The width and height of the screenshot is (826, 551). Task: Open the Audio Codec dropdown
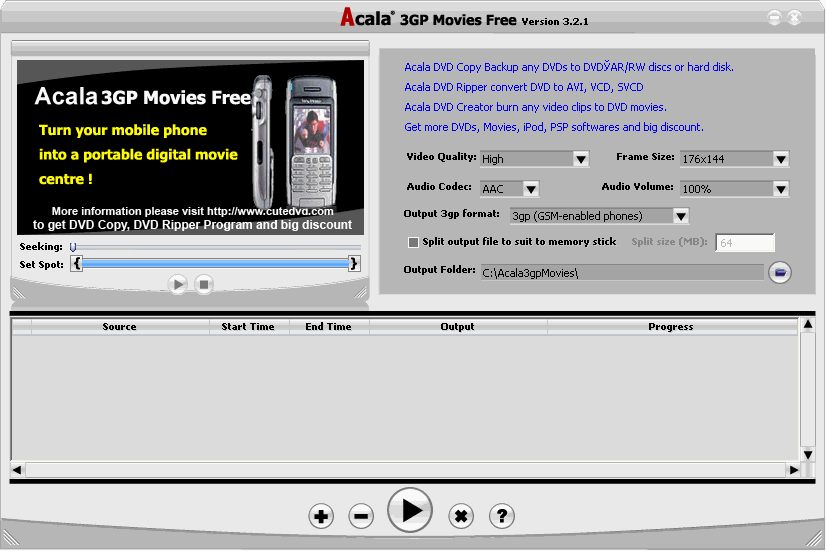[x=530, y=188]
